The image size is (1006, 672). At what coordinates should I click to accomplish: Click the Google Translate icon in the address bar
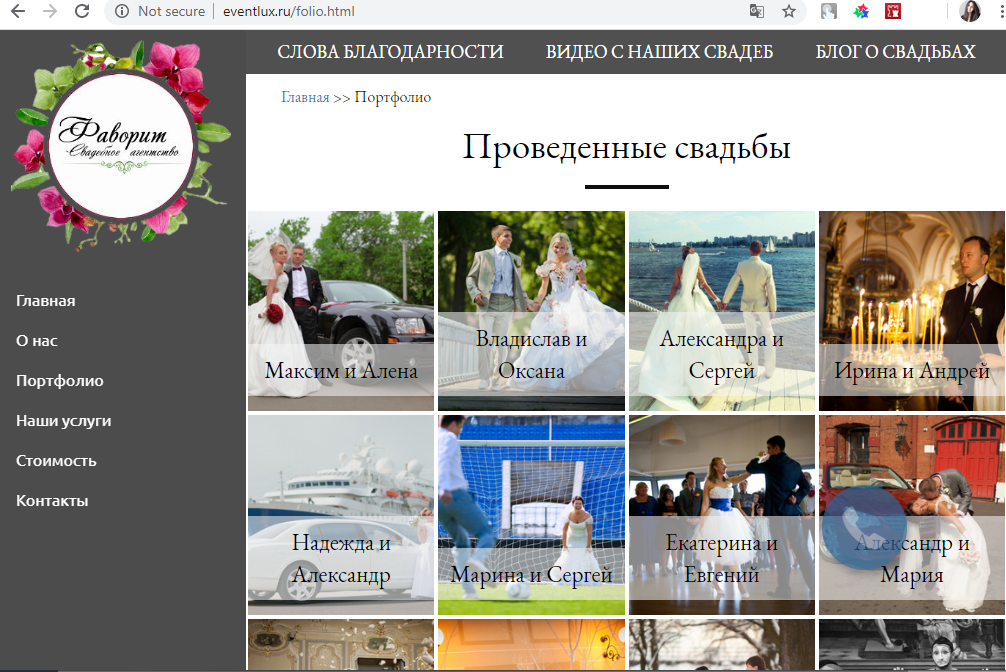[757, 11]
